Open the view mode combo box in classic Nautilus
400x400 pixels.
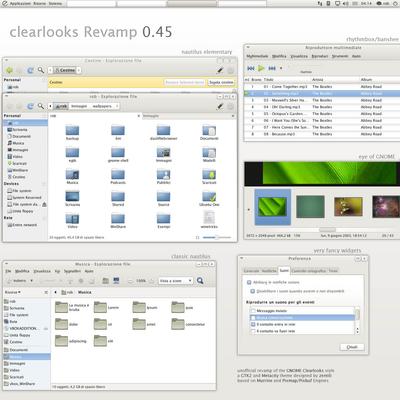(176, 281)
